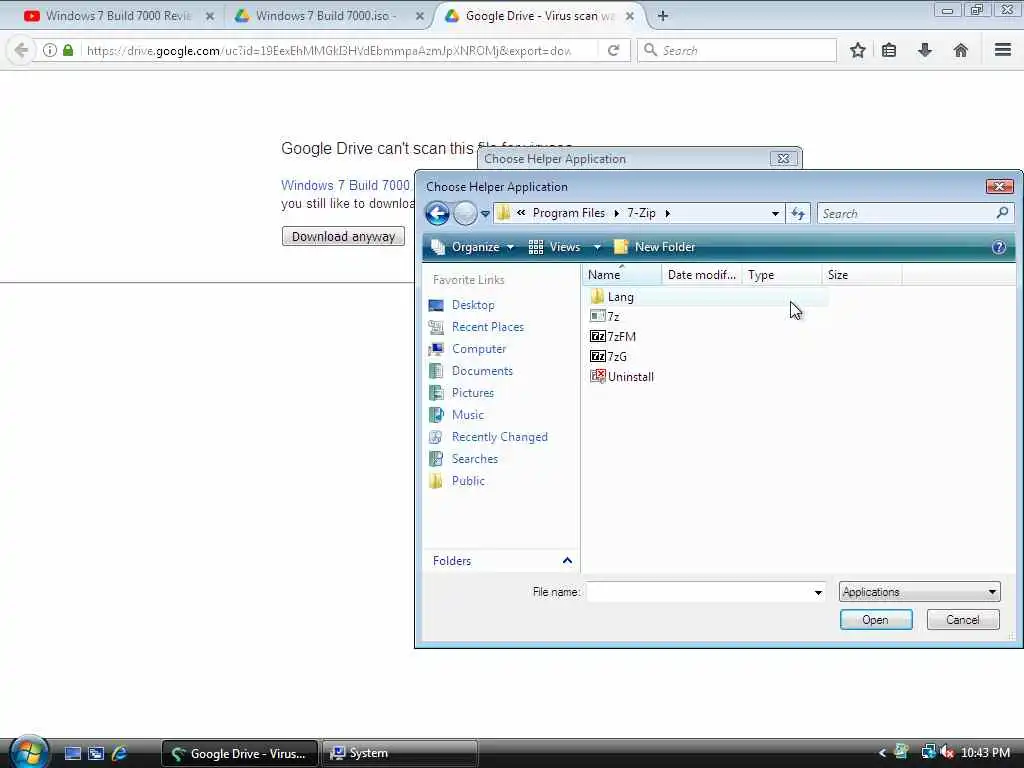Screen dimensions: 1024x768
Task: Open the Firefox hamburger menu
Action: 1003,50
